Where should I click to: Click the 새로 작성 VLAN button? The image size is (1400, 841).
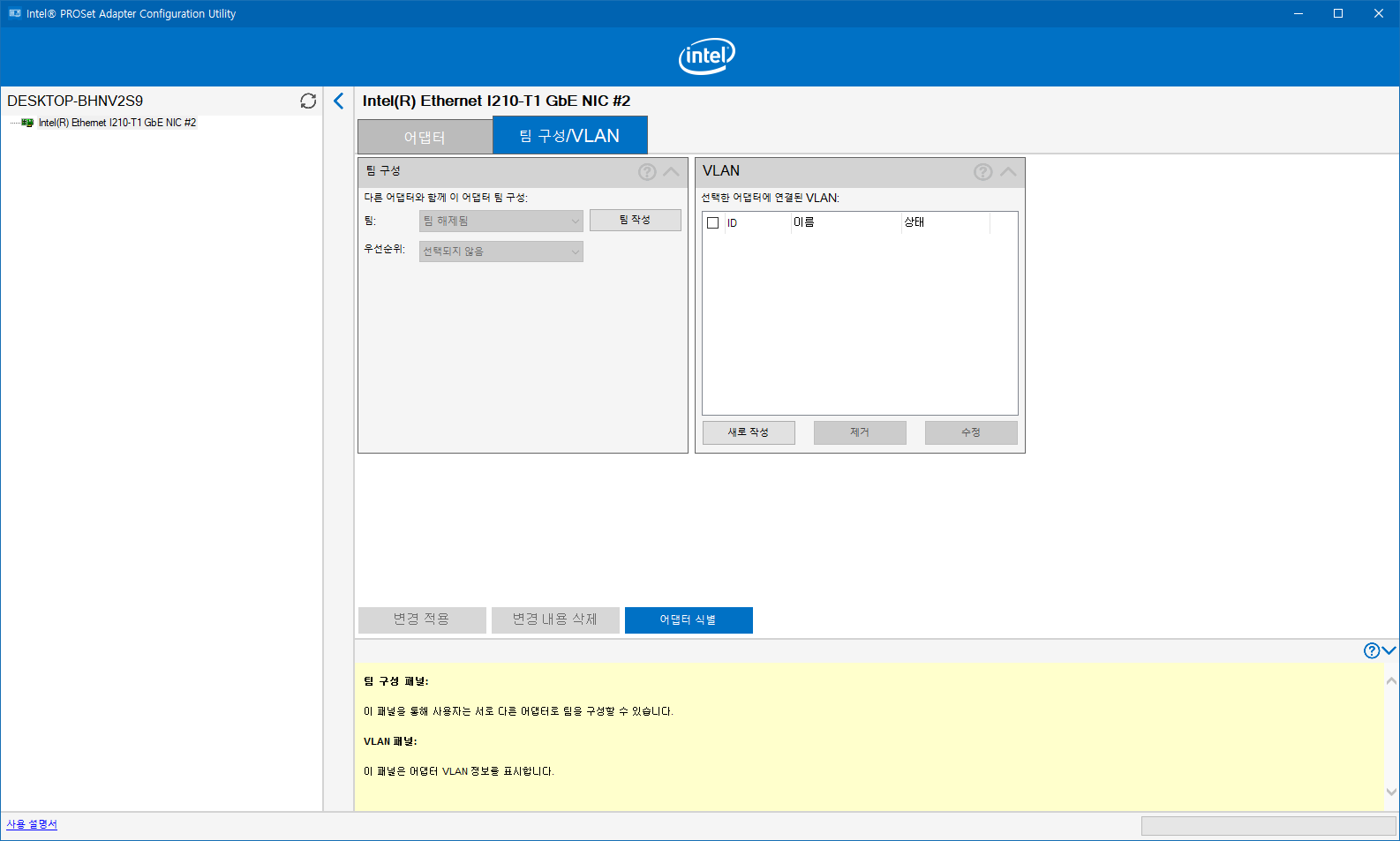pyautogui.click(x=749, y=432)
